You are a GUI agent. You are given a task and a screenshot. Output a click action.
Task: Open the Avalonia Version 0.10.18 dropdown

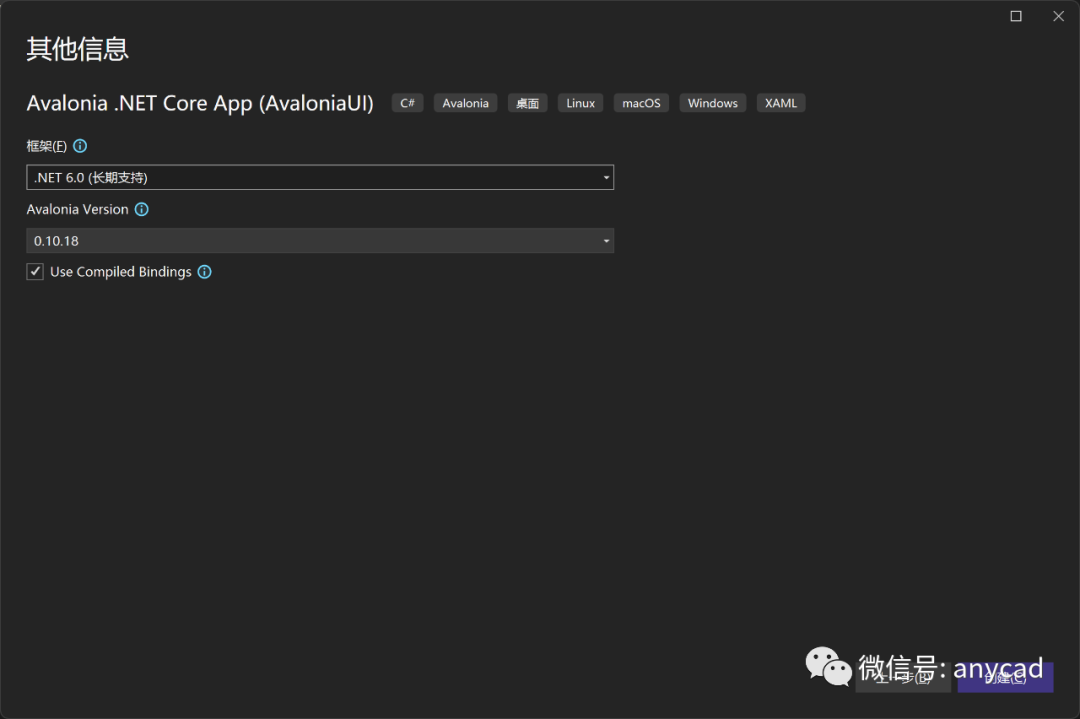320,241
